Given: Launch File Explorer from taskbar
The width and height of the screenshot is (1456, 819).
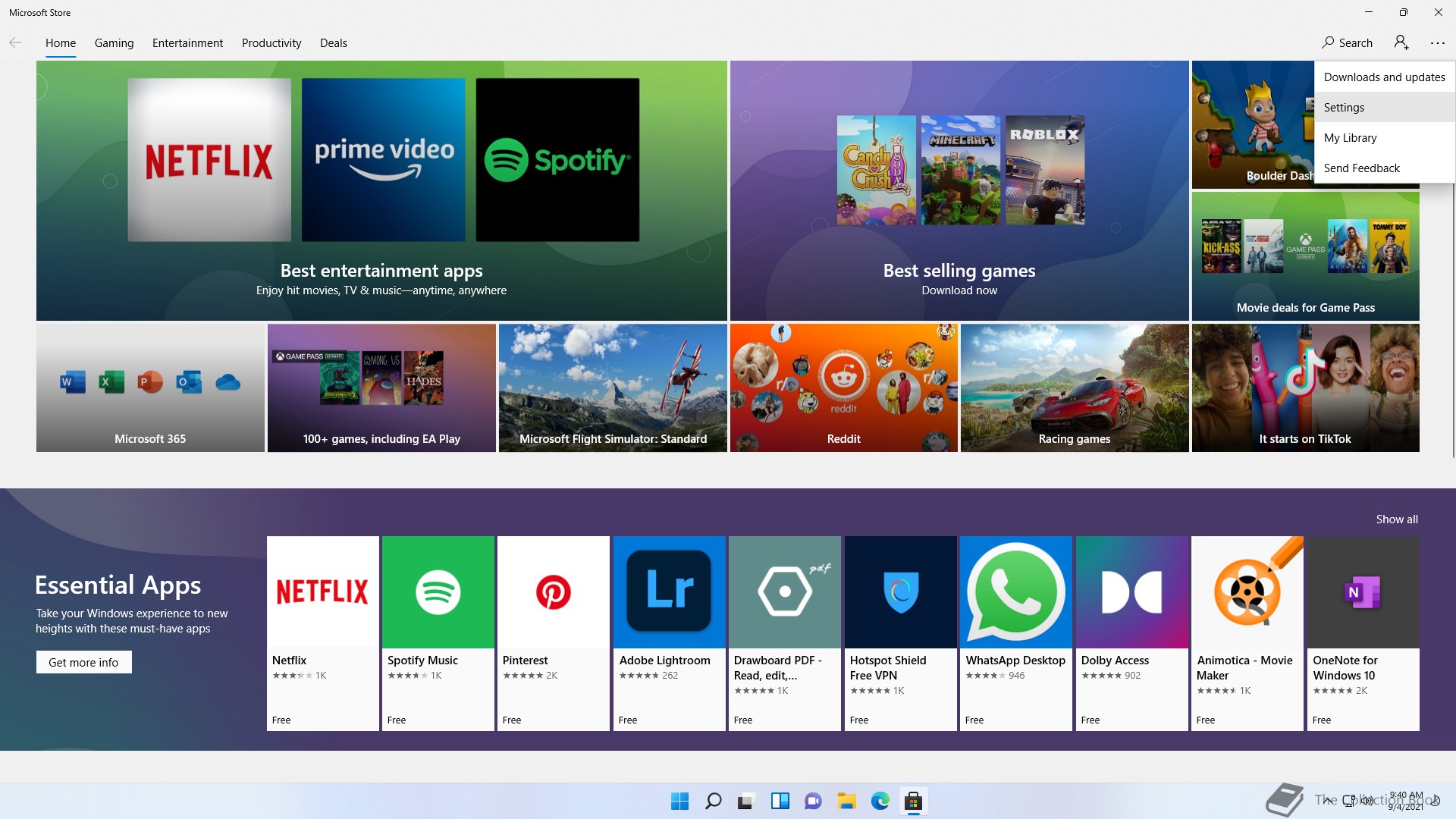Looking at the screenshot, I should point(846,801).
